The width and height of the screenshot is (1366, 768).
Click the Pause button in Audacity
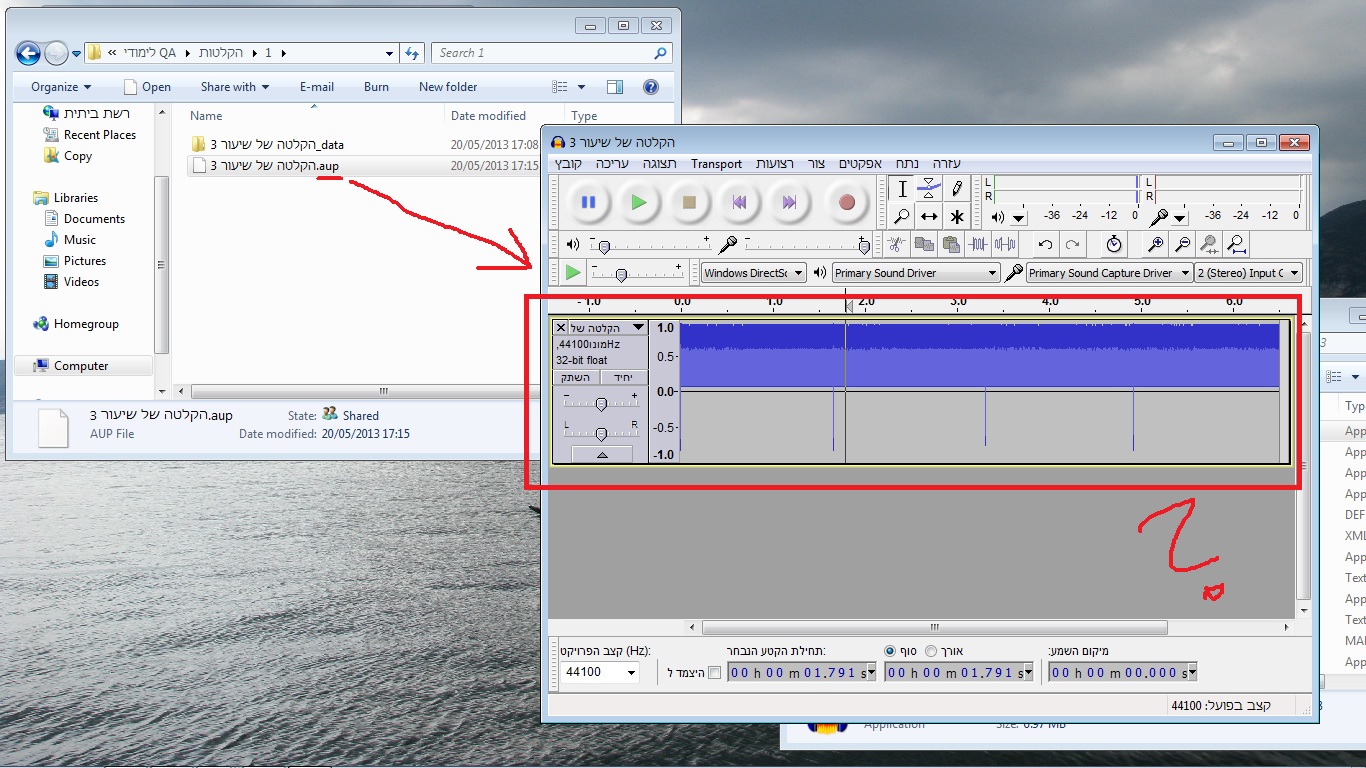(588, 202)
